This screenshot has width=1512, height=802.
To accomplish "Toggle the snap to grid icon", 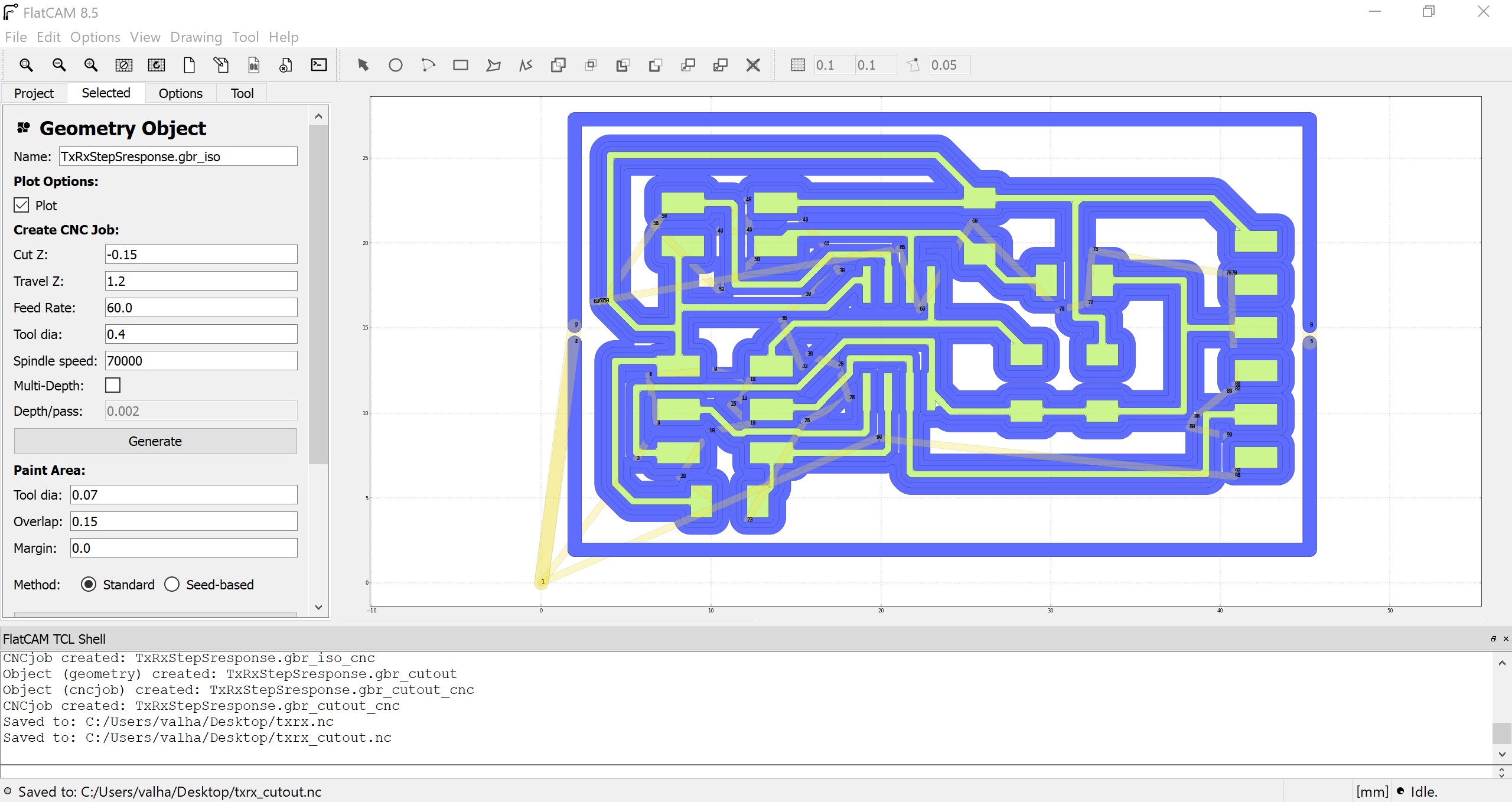I will click(797, 65).
